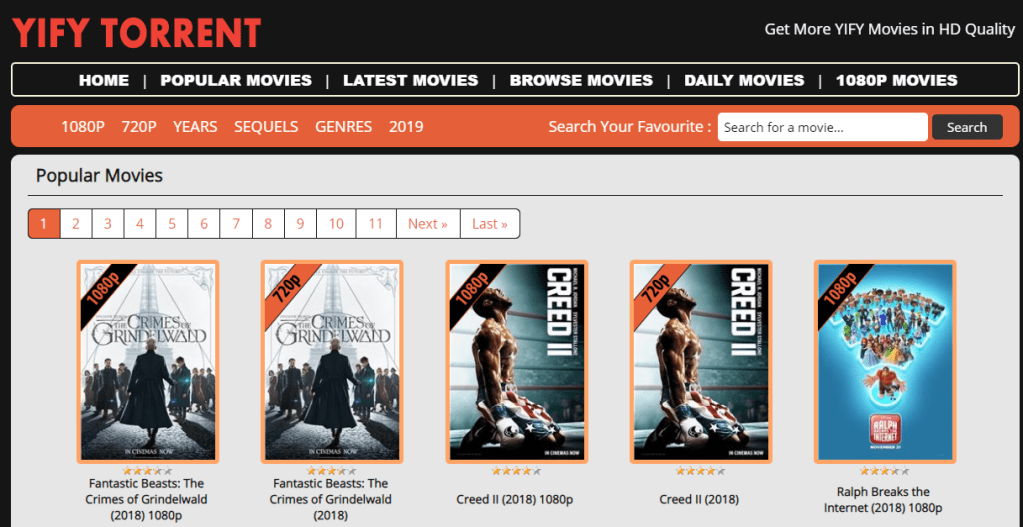Viewport: 1023px width, 527px height.
Task: Jump to the Last » page
Action: point(490,224)
